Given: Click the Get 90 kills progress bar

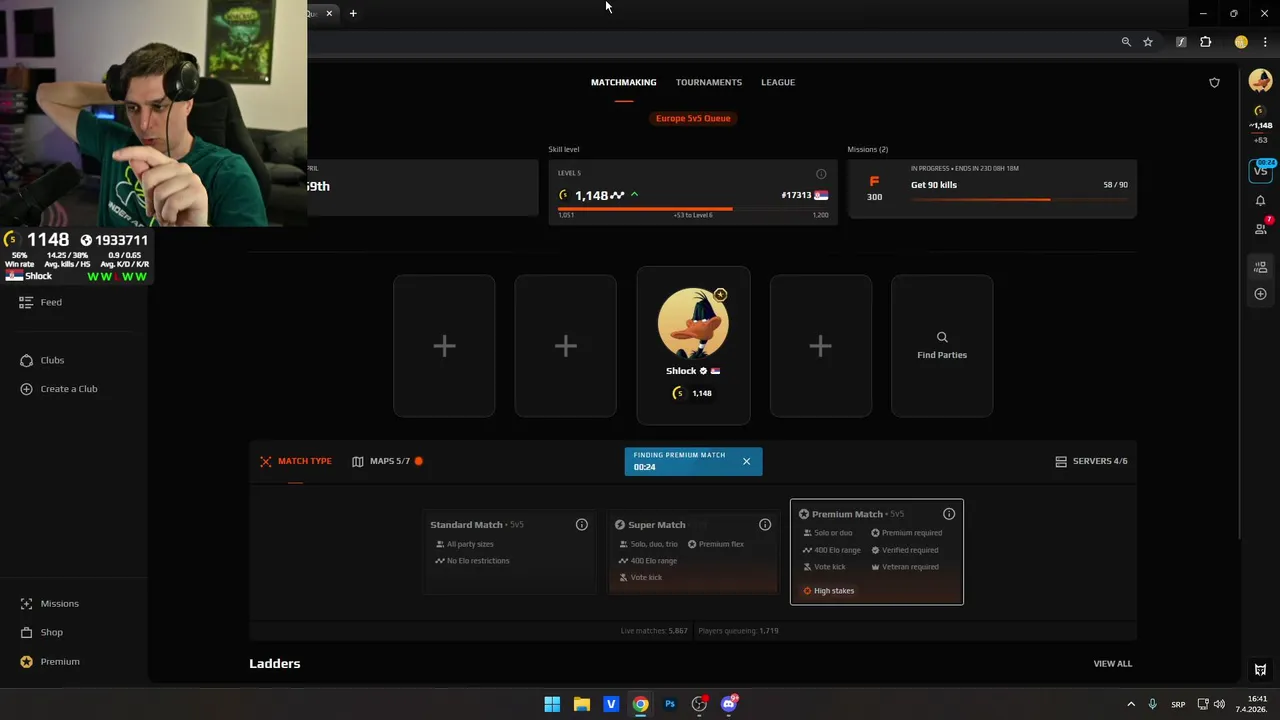Looking at the screenshot, I should [1019, 199].
